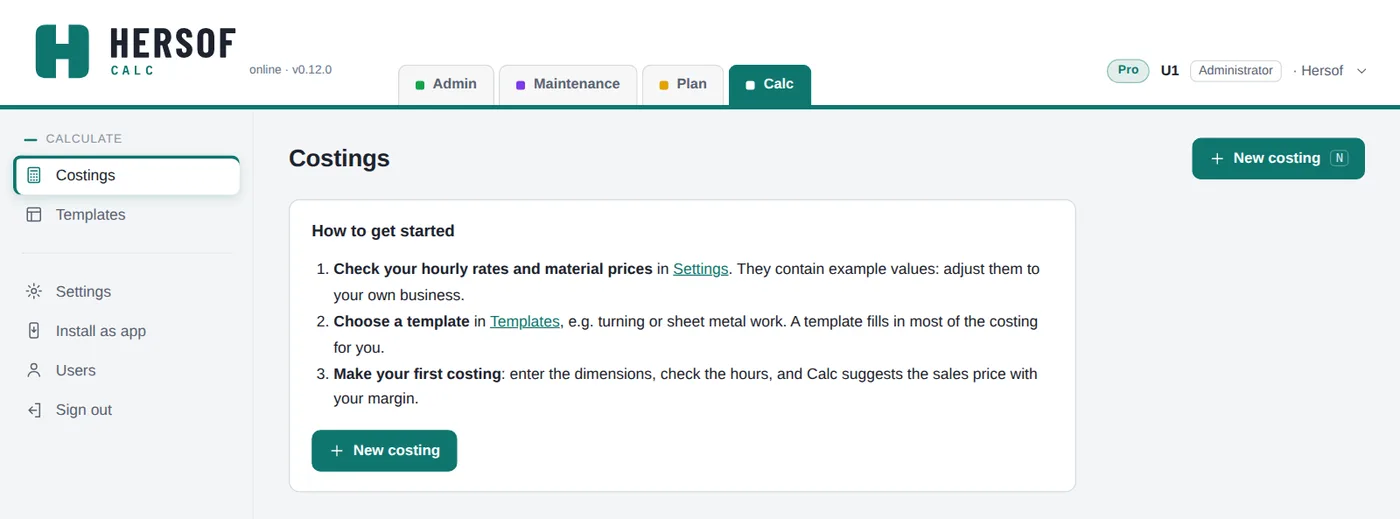1400x519 pixels.
Task: Click the Administrator role badge
Action: tap(1235, 71)
